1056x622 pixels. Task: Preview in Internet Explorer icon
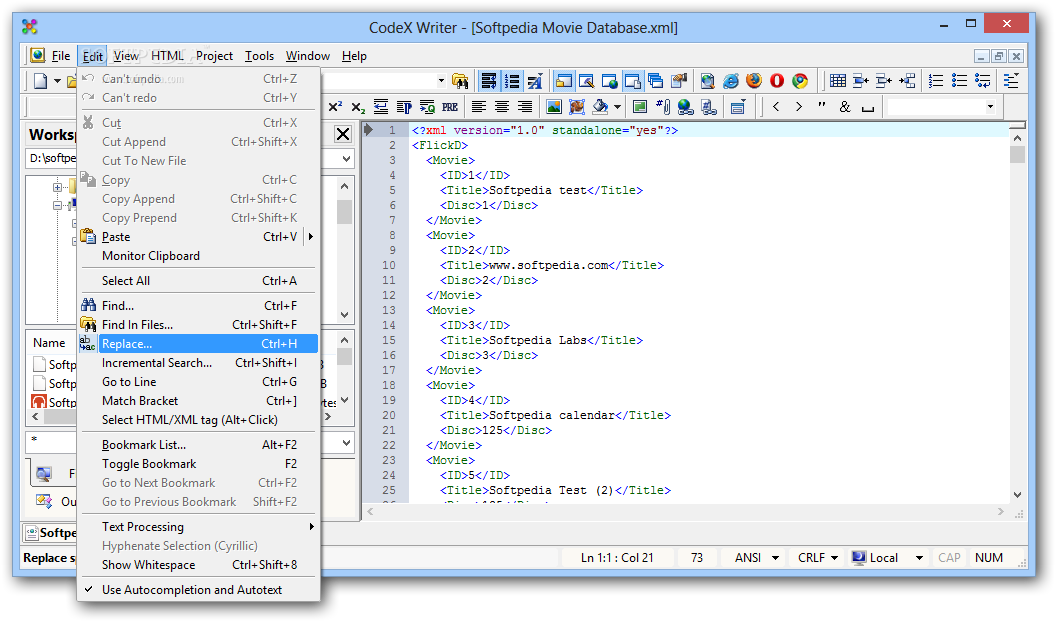click(x=731, y=81)
